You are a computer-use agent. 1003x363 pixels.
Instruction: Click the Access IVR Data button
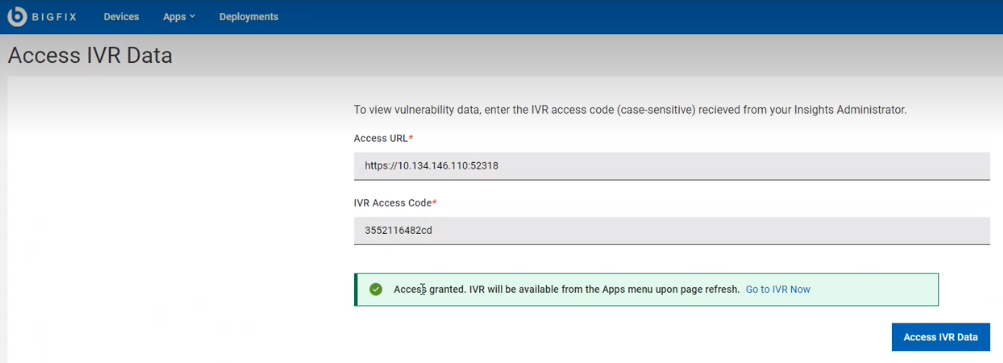(x=940, y=337)
